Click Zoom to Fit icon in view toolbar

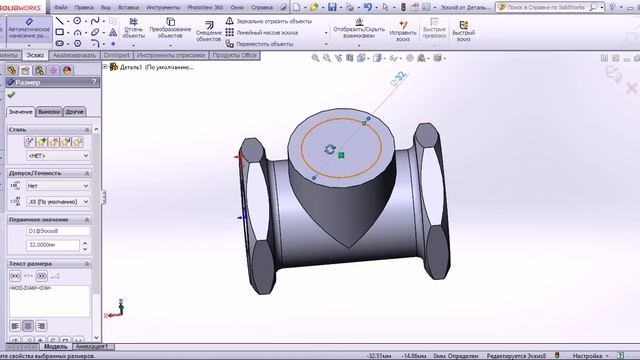click(316, 58)
